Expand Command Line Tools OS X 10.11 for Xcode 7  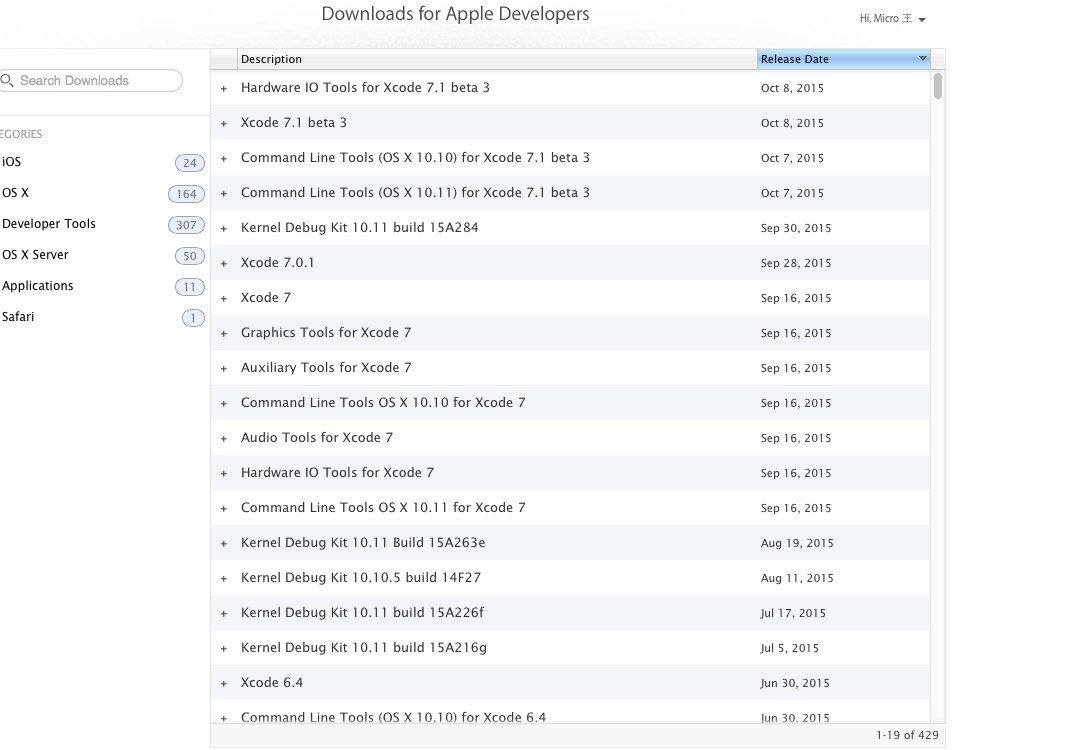coord(224,508)
